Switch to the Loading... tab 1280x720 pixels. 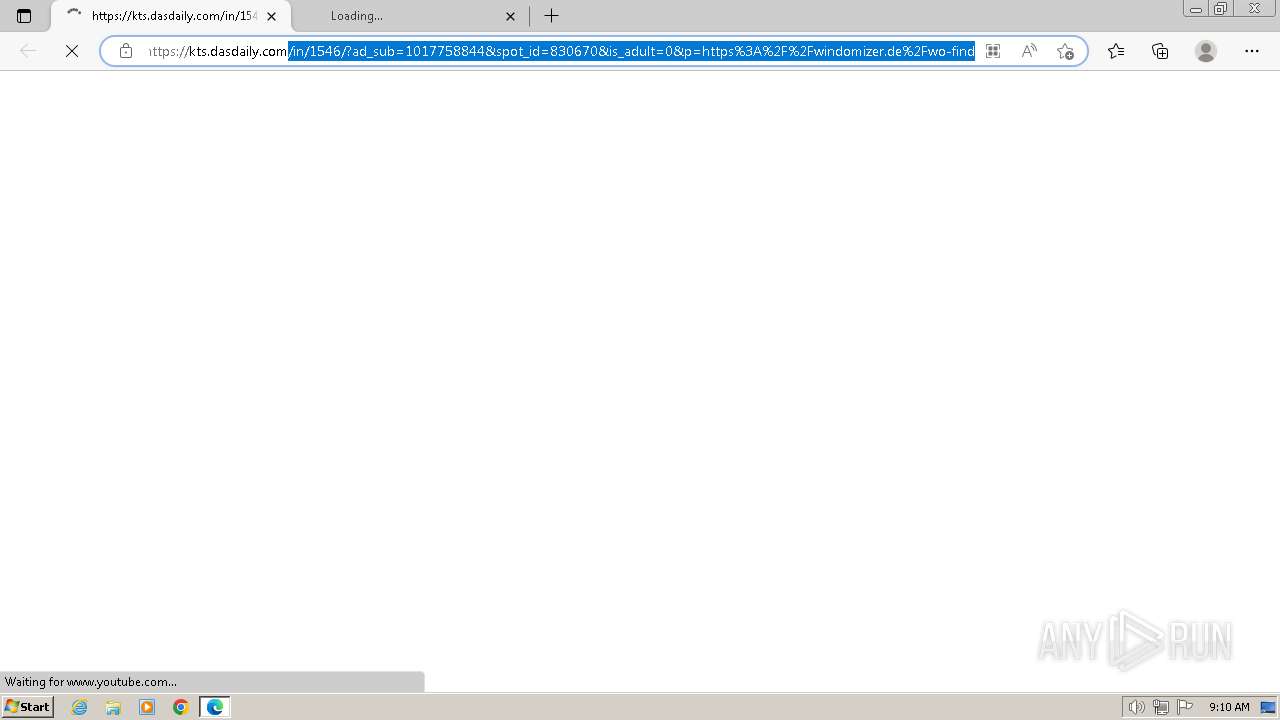[x=410, y=16]
